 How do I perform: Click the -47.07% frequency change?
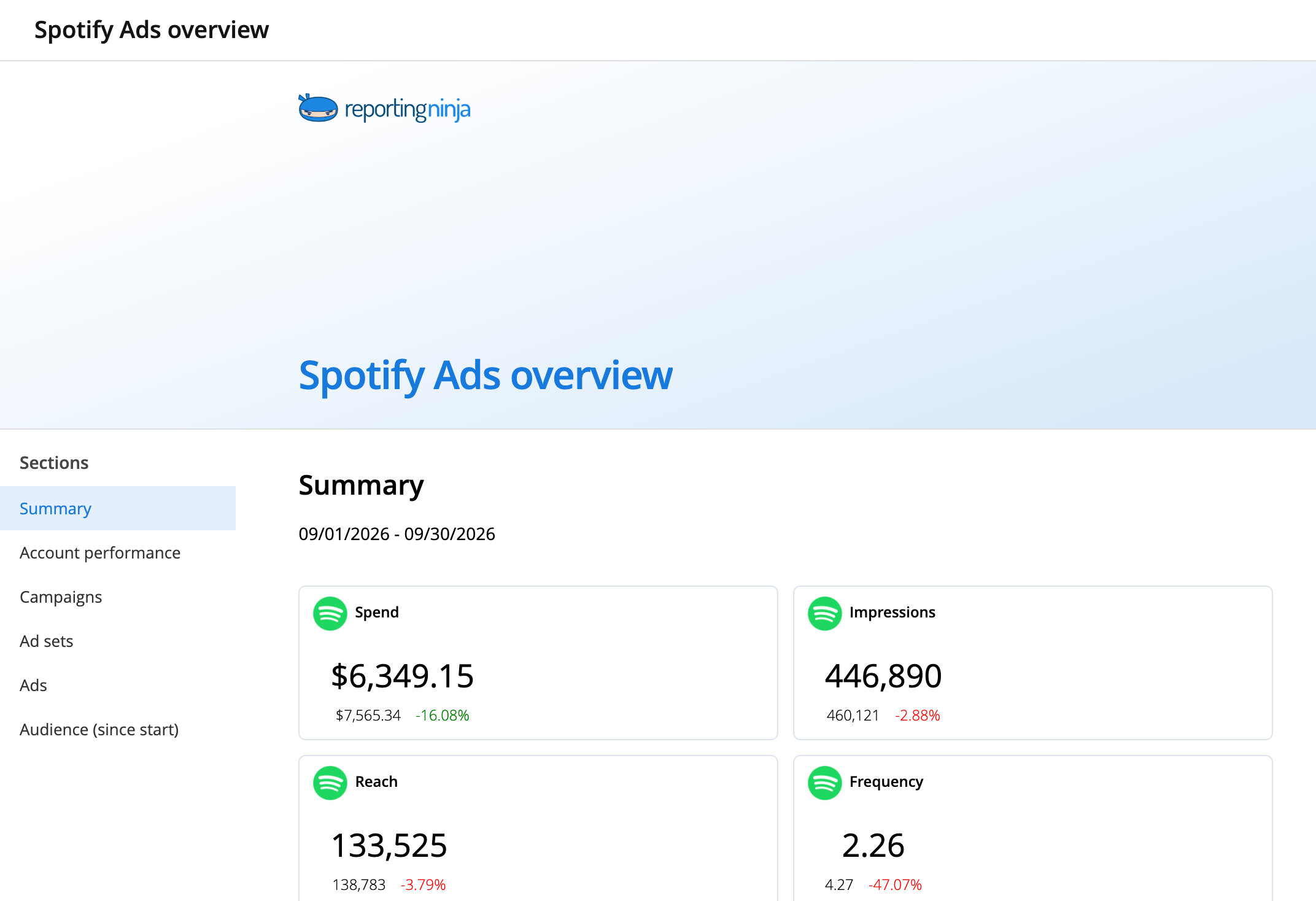click(896, 885)
